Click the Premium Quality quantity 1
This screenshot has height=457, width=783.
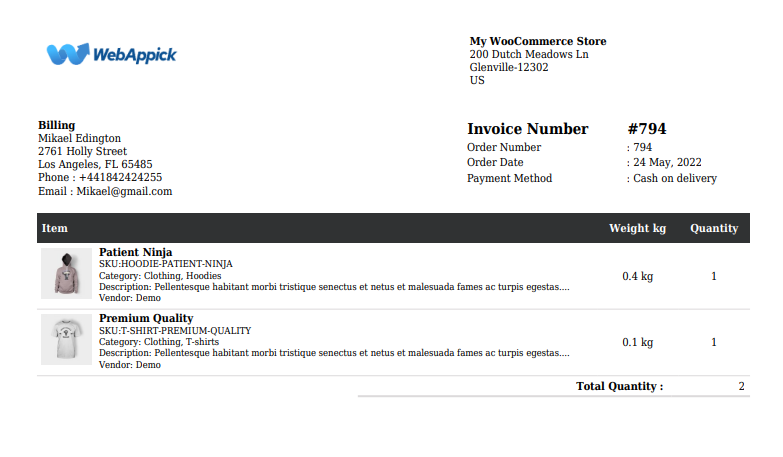pyautogui.click(x=714, y=342)
